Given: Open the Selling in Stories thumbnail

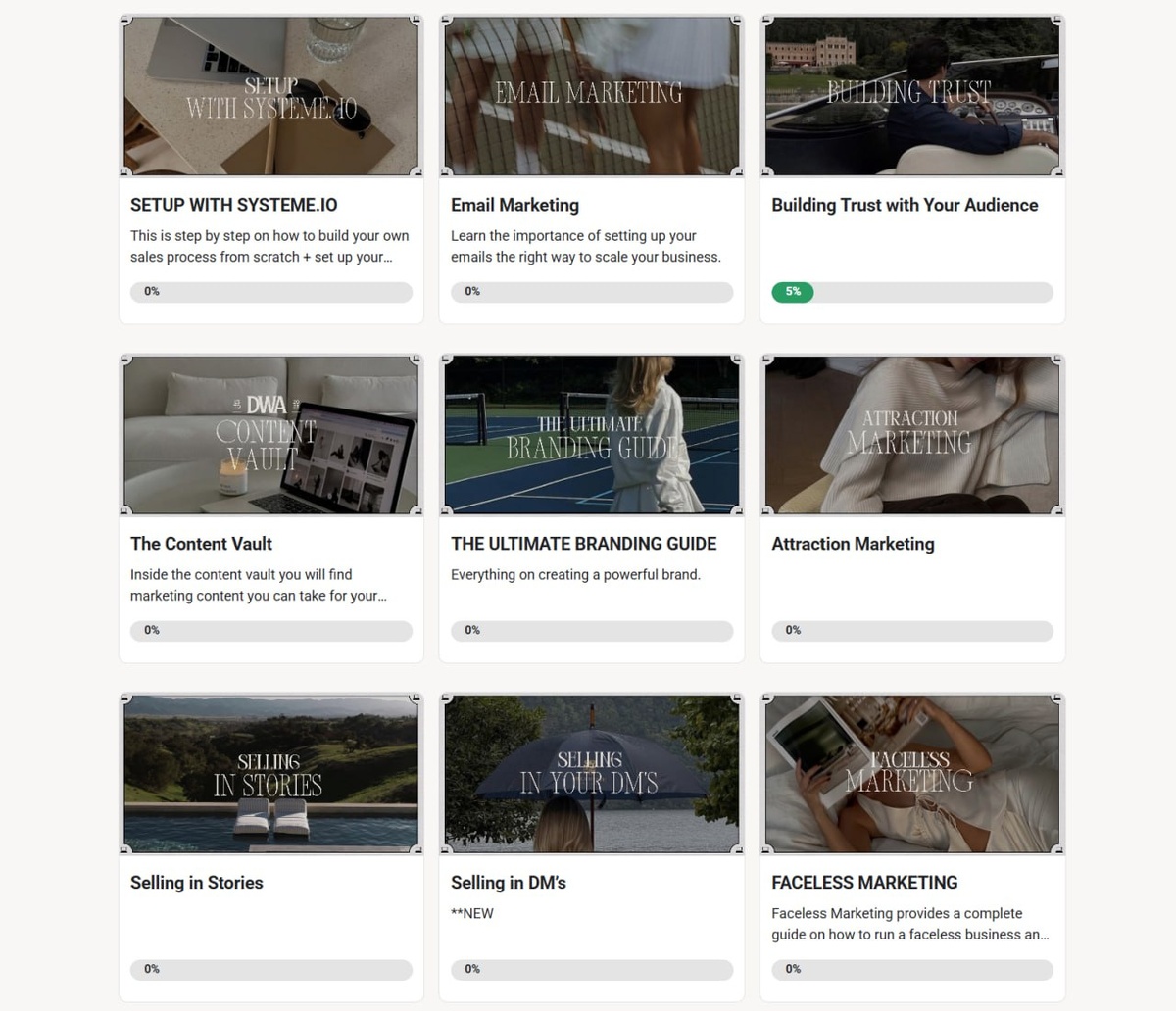Looking at the screenshot, I should [271, 774].
